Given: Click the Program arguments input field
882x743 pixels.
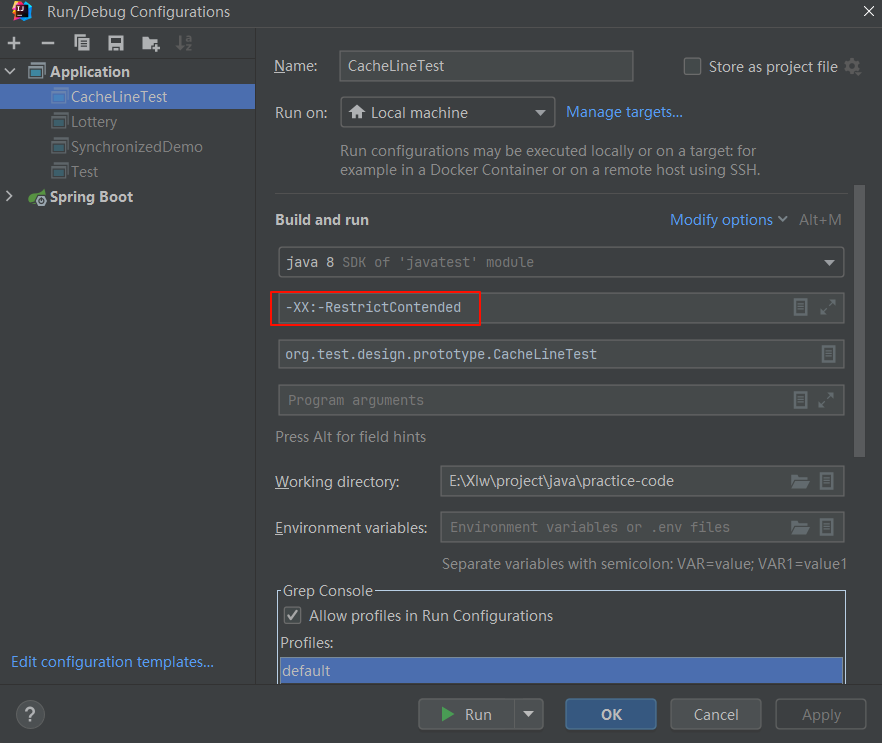Looking at the screenshot, I should tap(530, 400).
